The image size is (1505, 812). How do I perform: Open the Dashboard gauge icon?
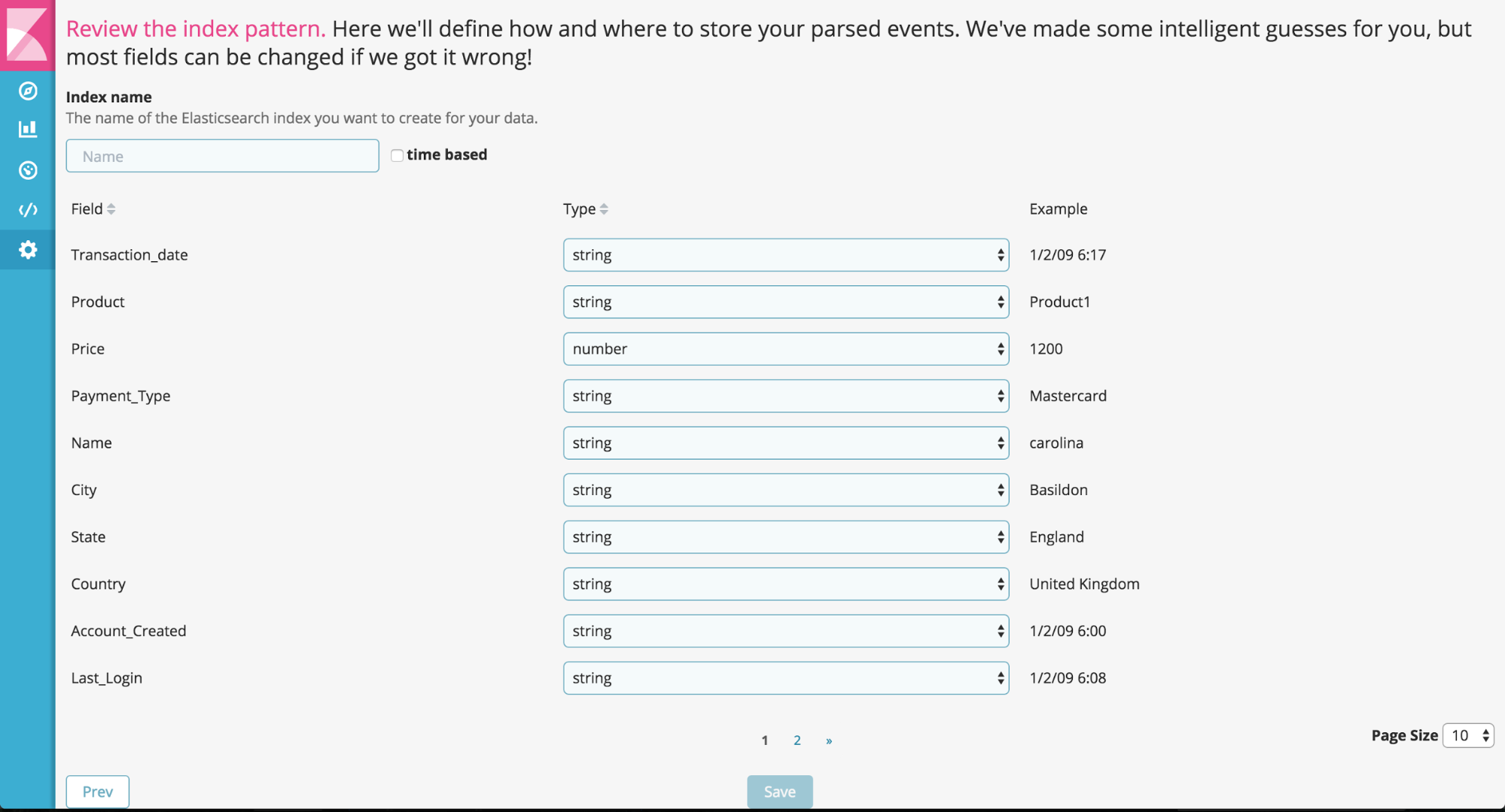[x=28, y=170]
